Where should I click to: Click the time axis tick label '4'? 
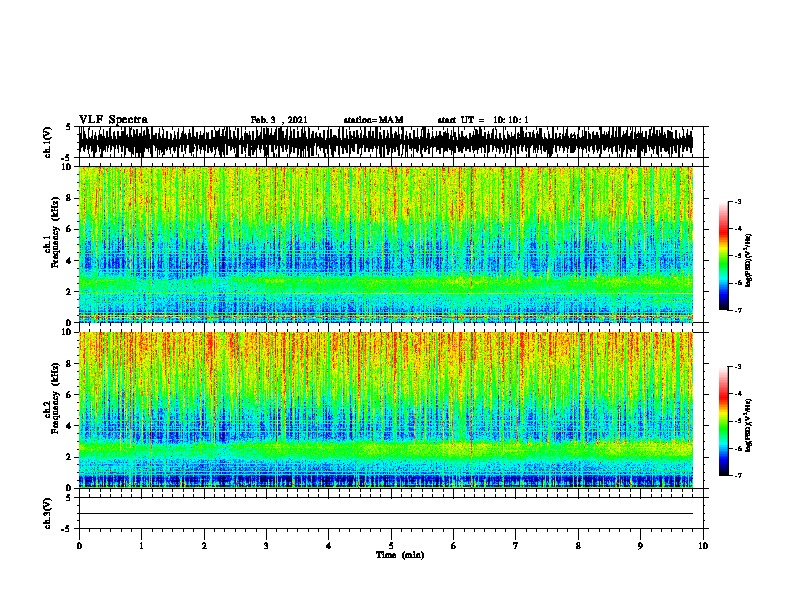coord(328,545)
